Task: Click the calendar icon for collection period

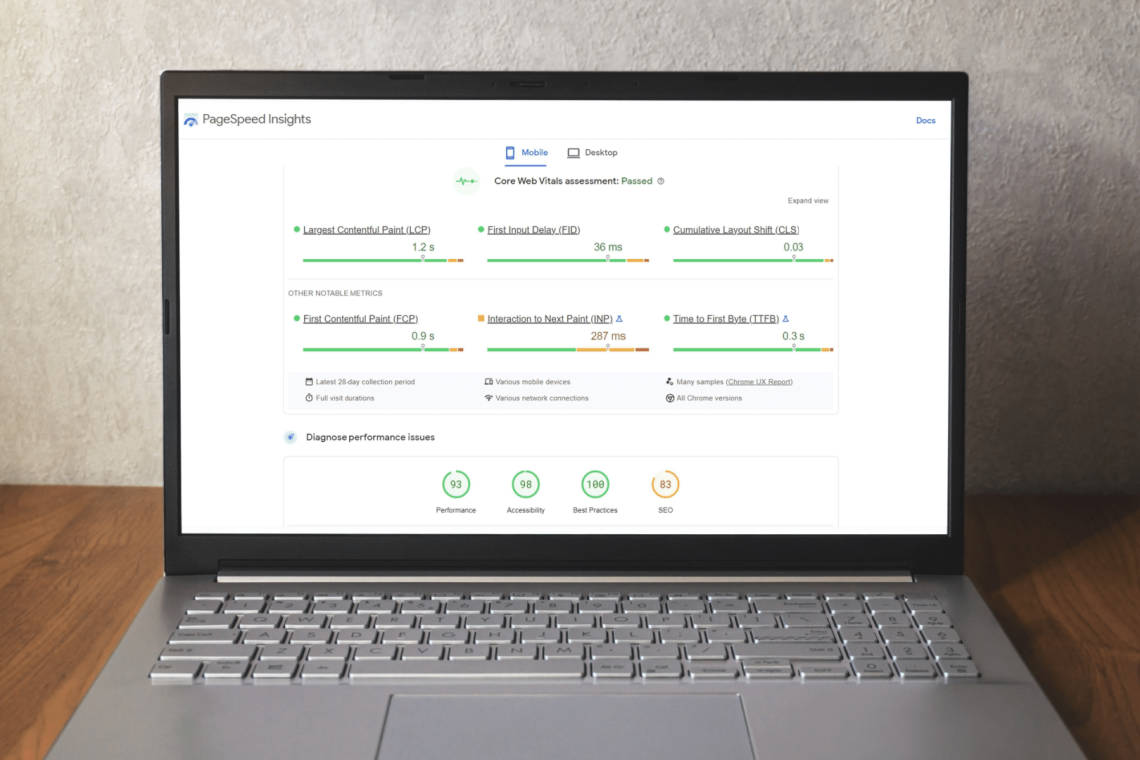Action: pyautogui.click(x=309, y=382)
